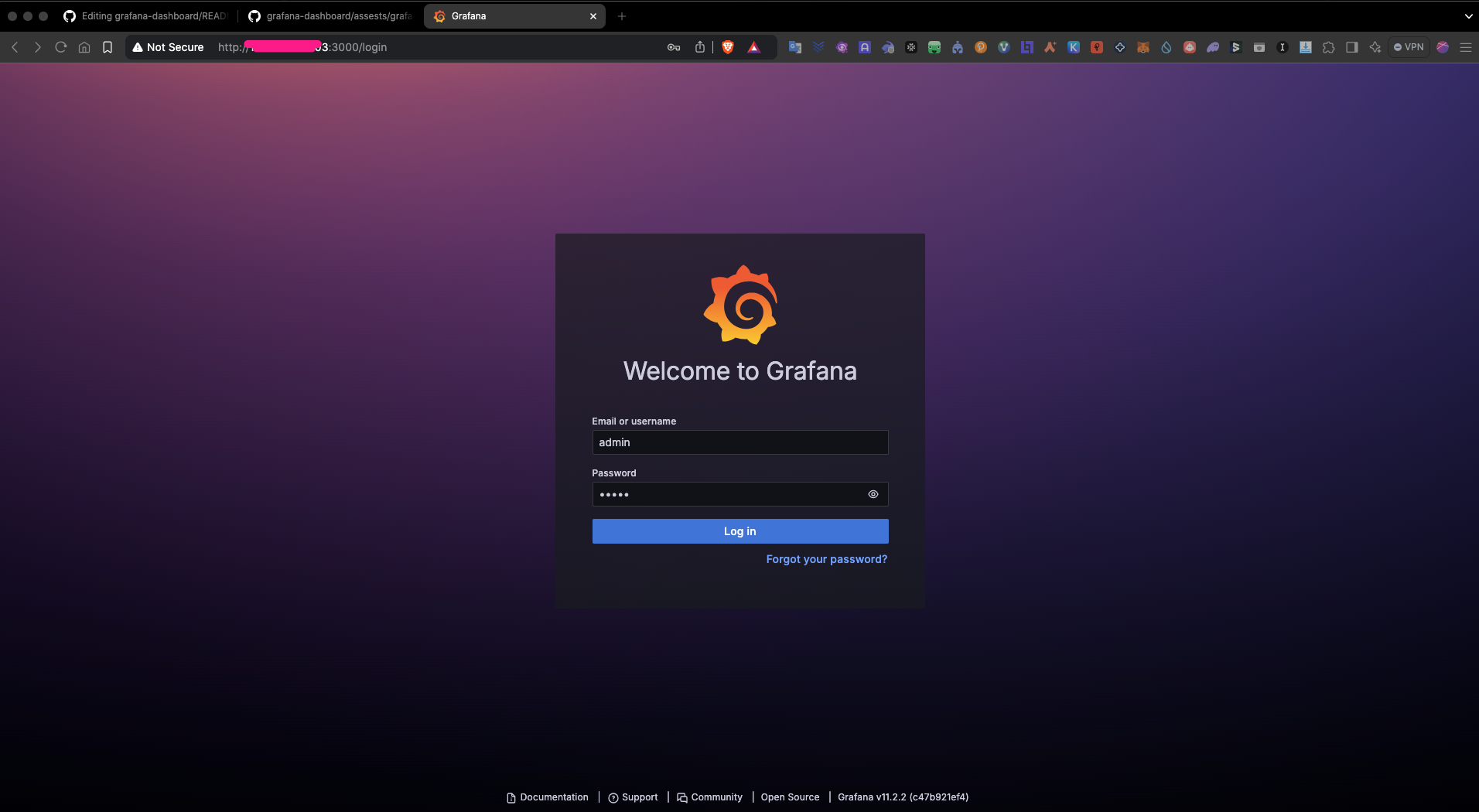The width and height of the screenshot is (1479, 812).
Task: Open Google Translate extension
Action: click(795, 47)
